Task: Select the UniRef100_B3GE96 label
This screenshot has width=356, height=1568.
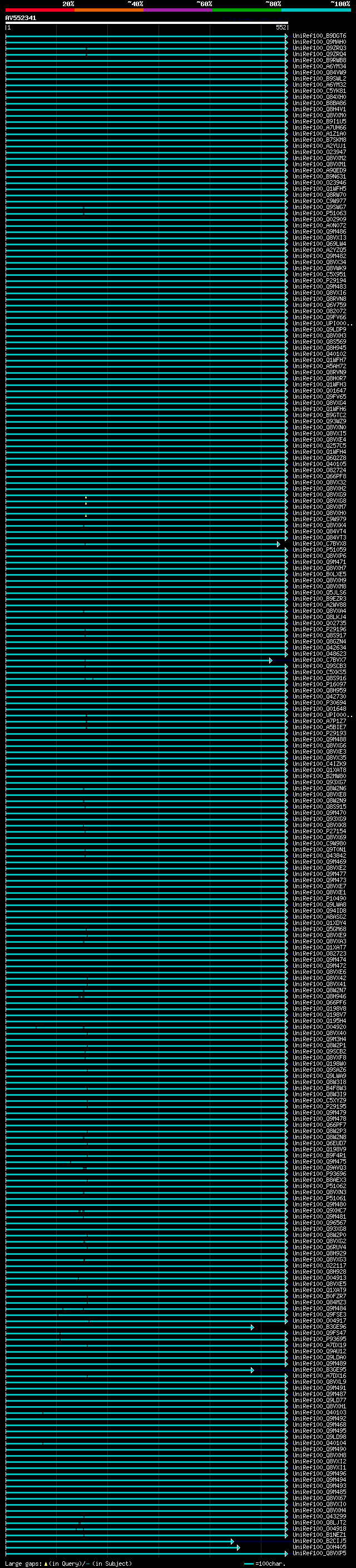Action: [319, 1328]
